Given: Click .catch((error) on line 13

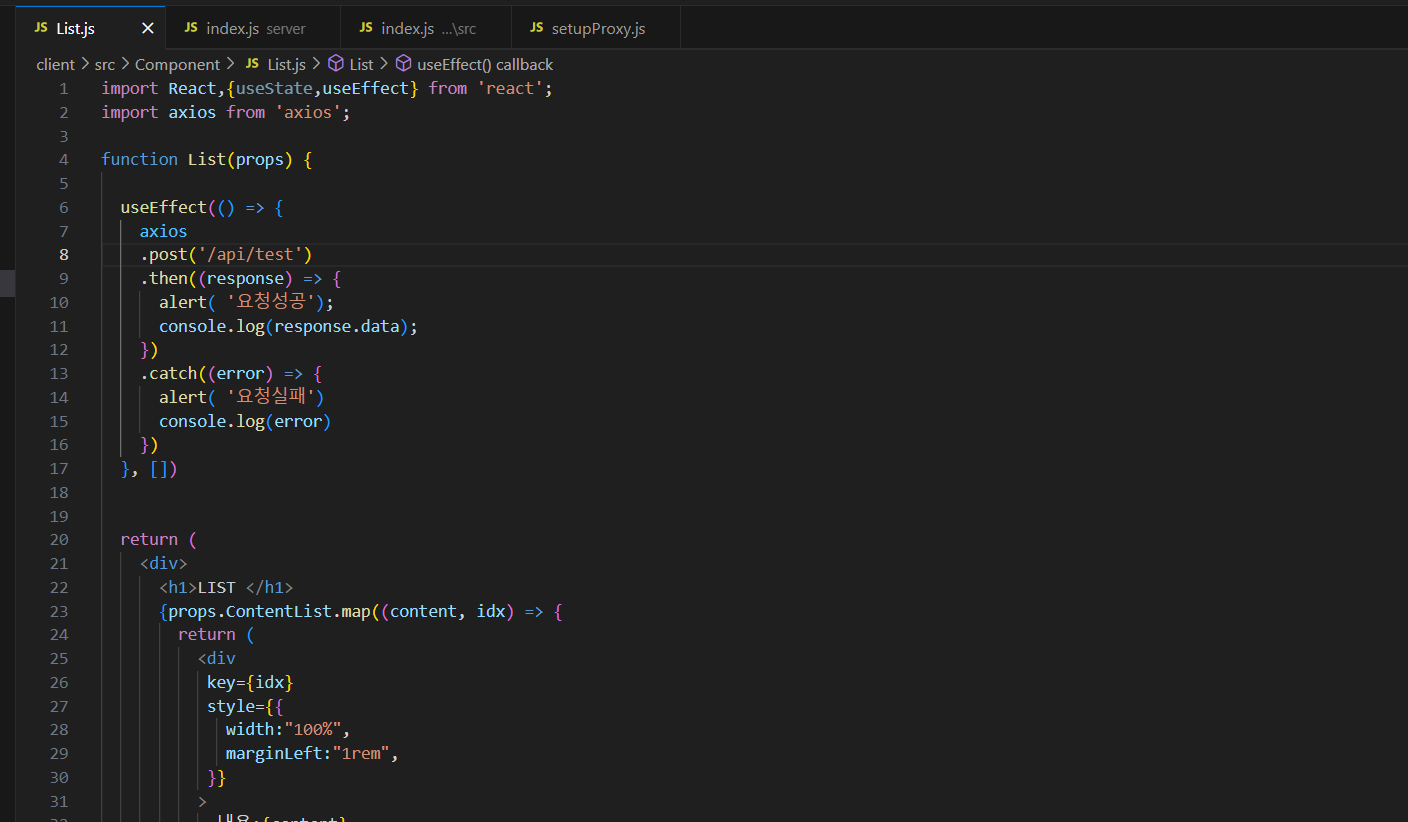Looking at the screenshot, I should coord(207,373).
